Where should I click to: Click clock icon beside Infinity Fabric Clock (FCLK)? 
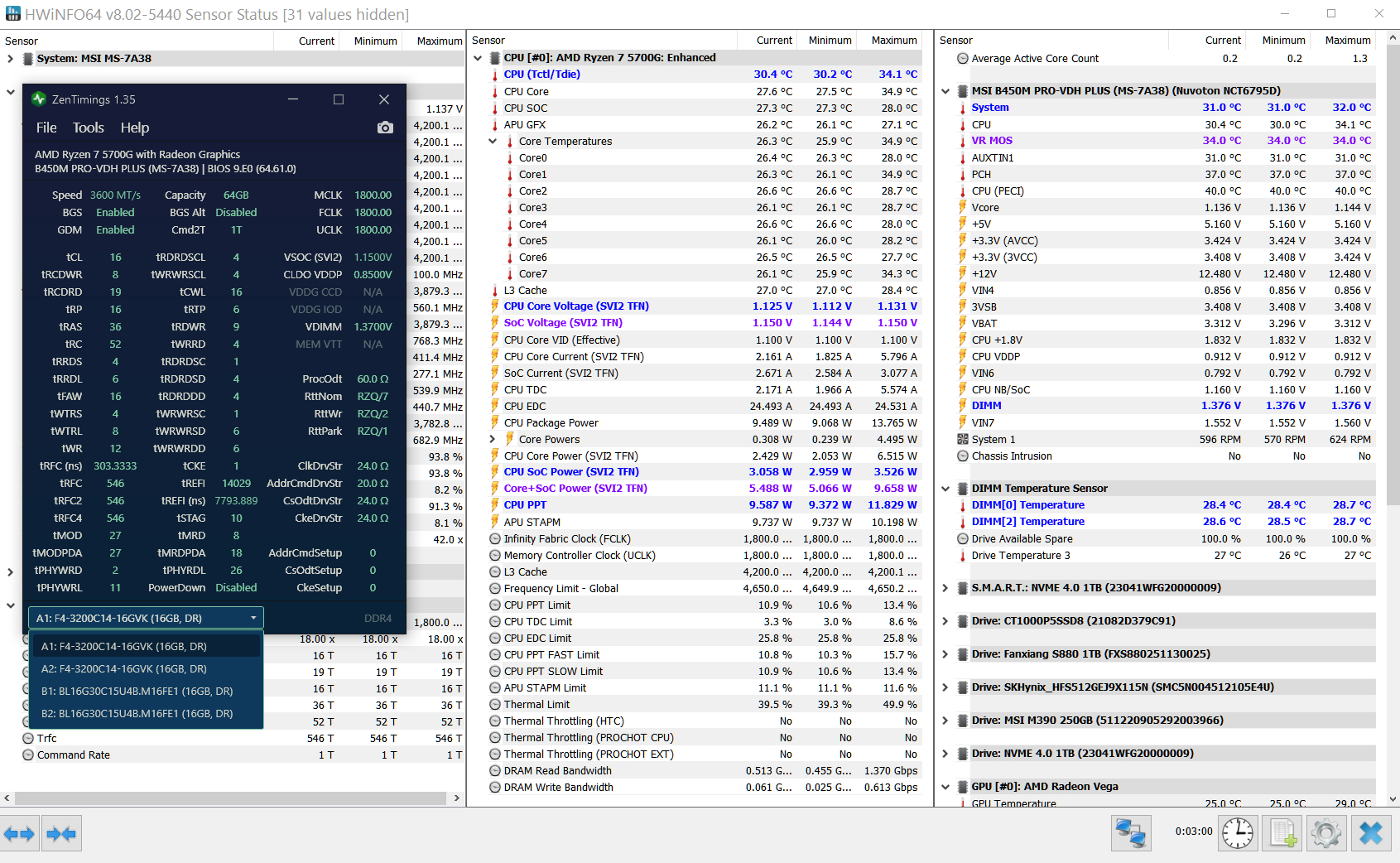pyautogui.click(x=495, y=539)
